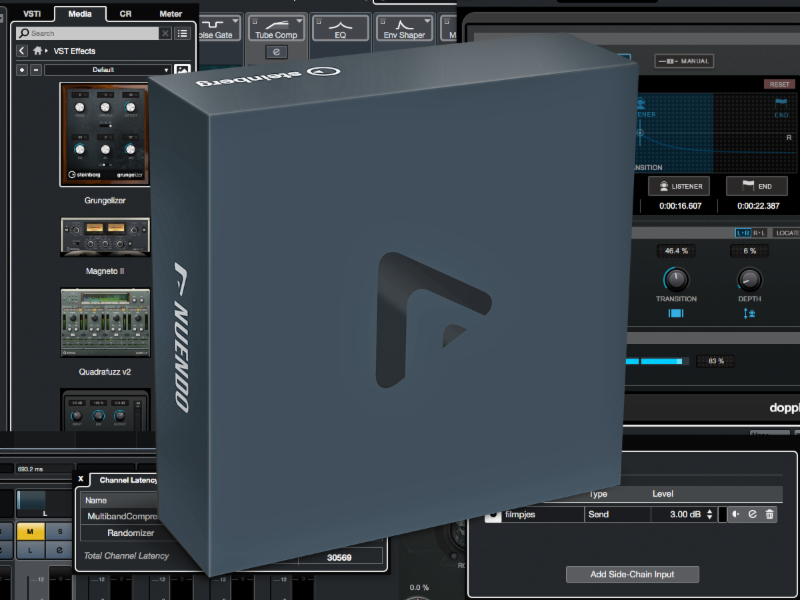Viewport: 800px width, 600px height.
Task: Select the Media tab
Action: coord(80,14)
